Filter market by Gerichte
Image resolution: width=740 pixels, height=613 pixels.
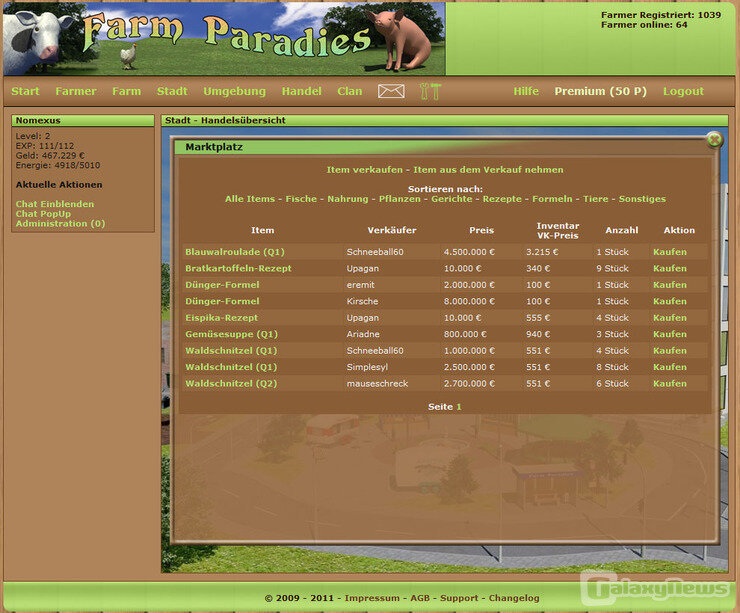pos(452,199)
